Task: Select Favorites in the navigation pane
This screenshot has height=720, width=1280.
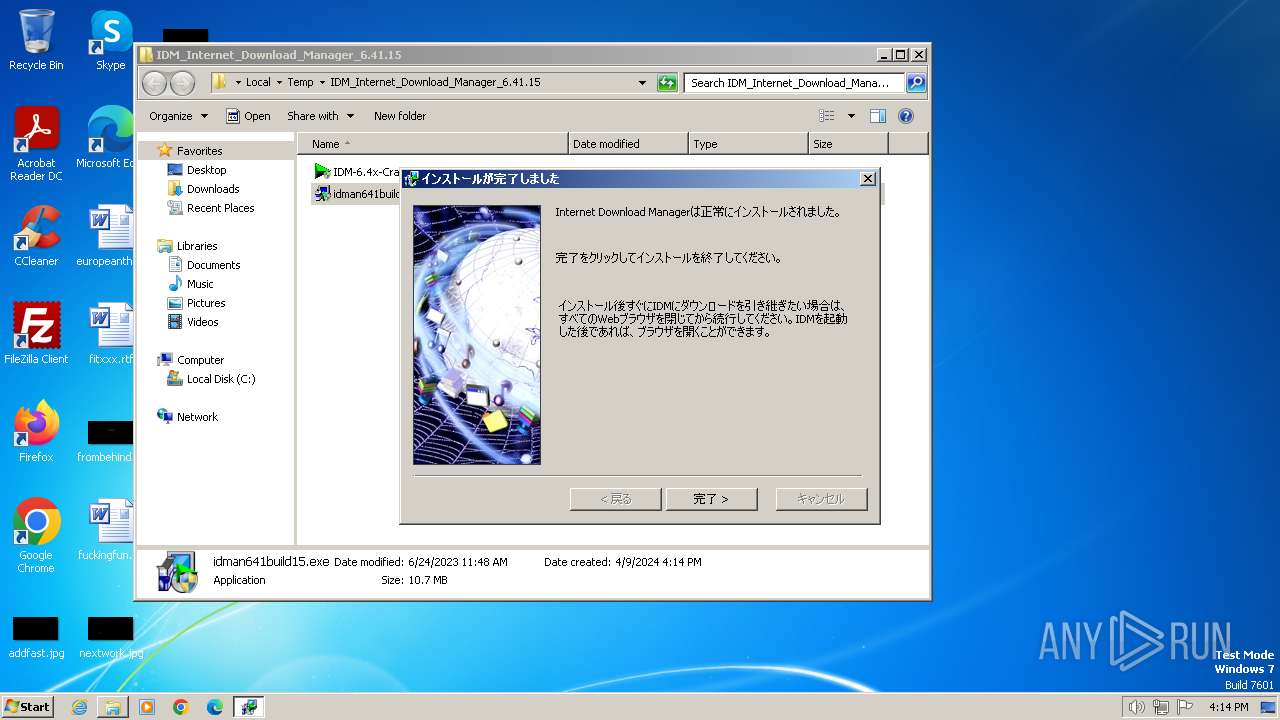Action: coord(199,151)
